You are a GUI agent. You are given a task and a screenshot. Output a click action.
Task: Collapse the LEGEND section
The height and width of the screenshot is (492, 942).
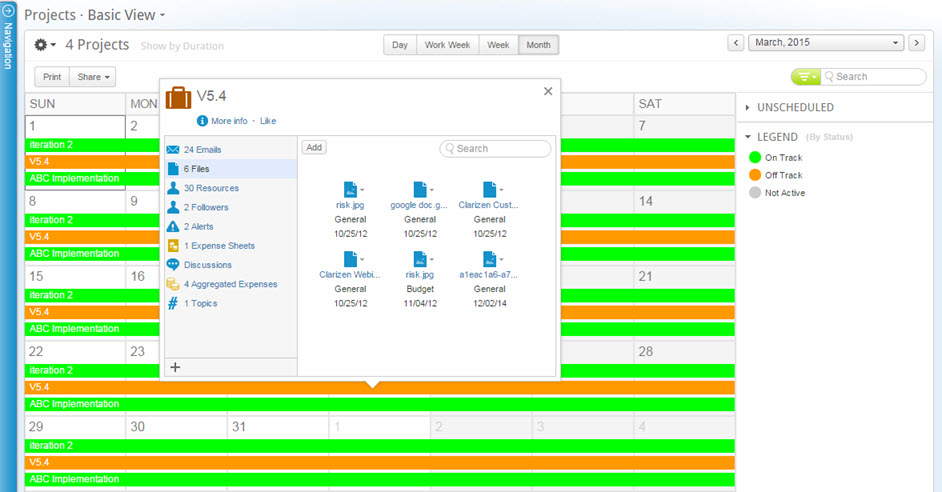tap(748, 137)
